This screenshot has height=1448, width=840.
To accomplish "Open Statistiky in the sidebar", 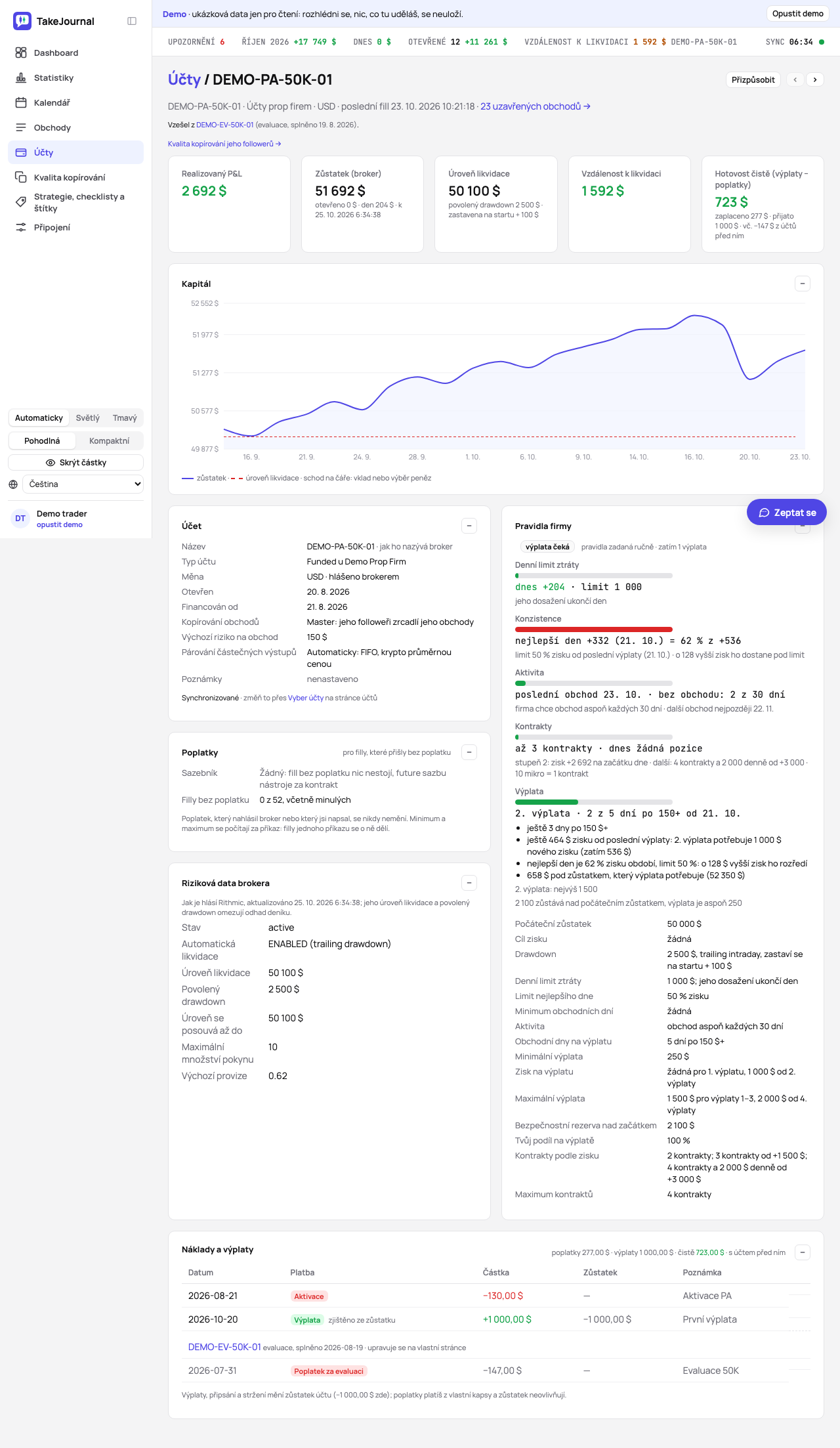I will [76, 77].
